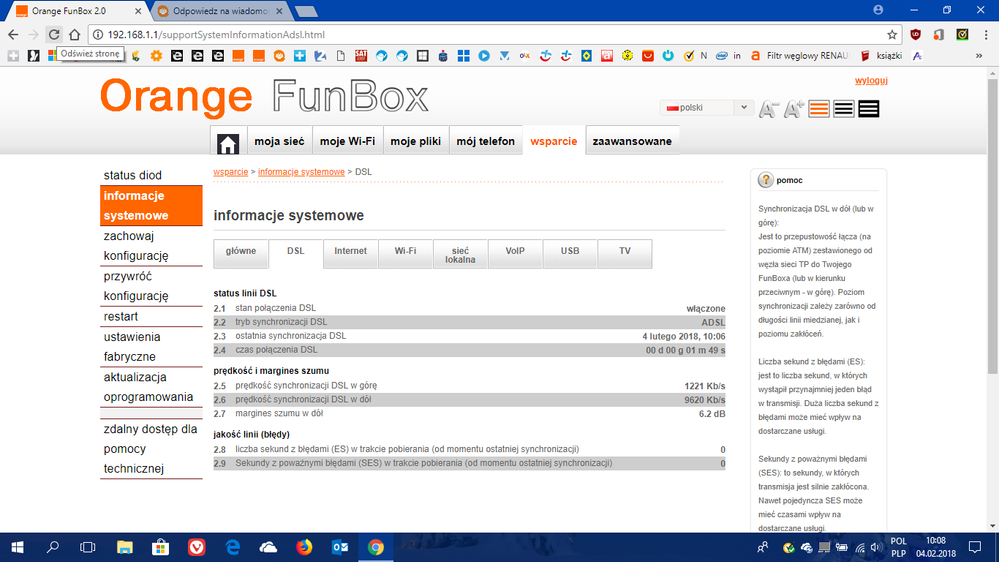Increase font size with A+ icon

pyautogui.click(x=794, y=109)
